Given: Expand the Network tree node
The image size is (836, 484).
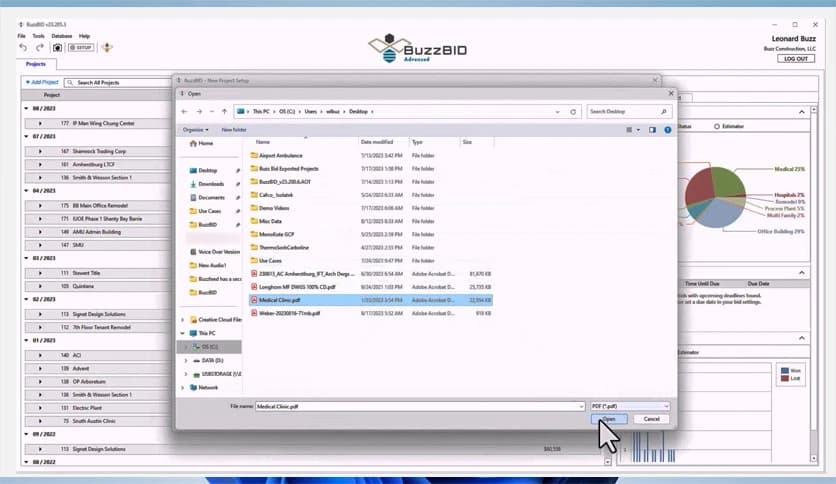Looking at the screenshot, I should click(183, 388).
